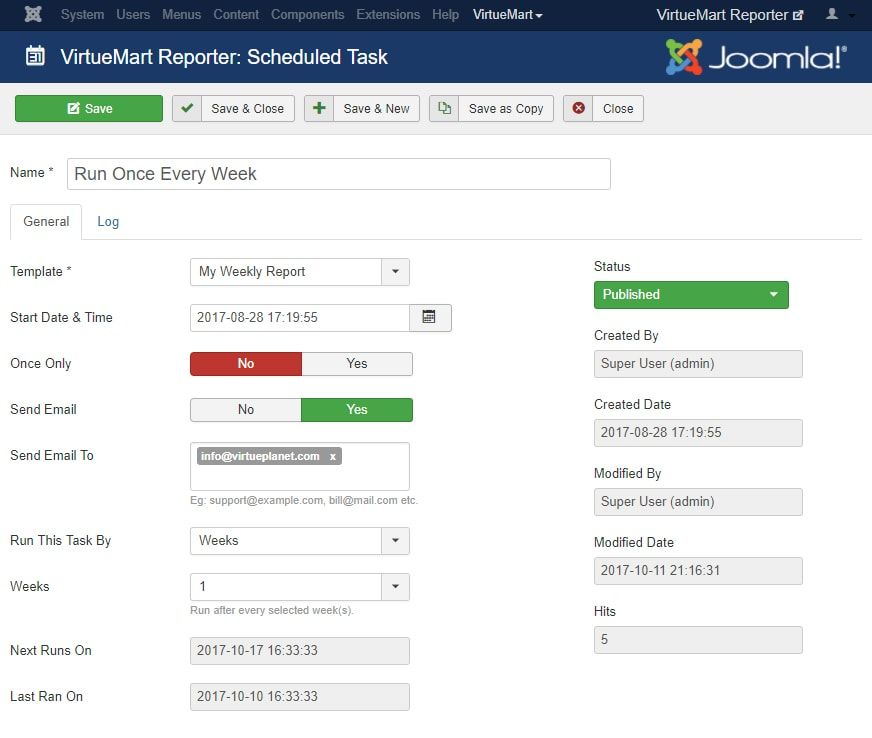The image size is (872, 738).
Task: Open the Components menu
Action: (308, 14)
